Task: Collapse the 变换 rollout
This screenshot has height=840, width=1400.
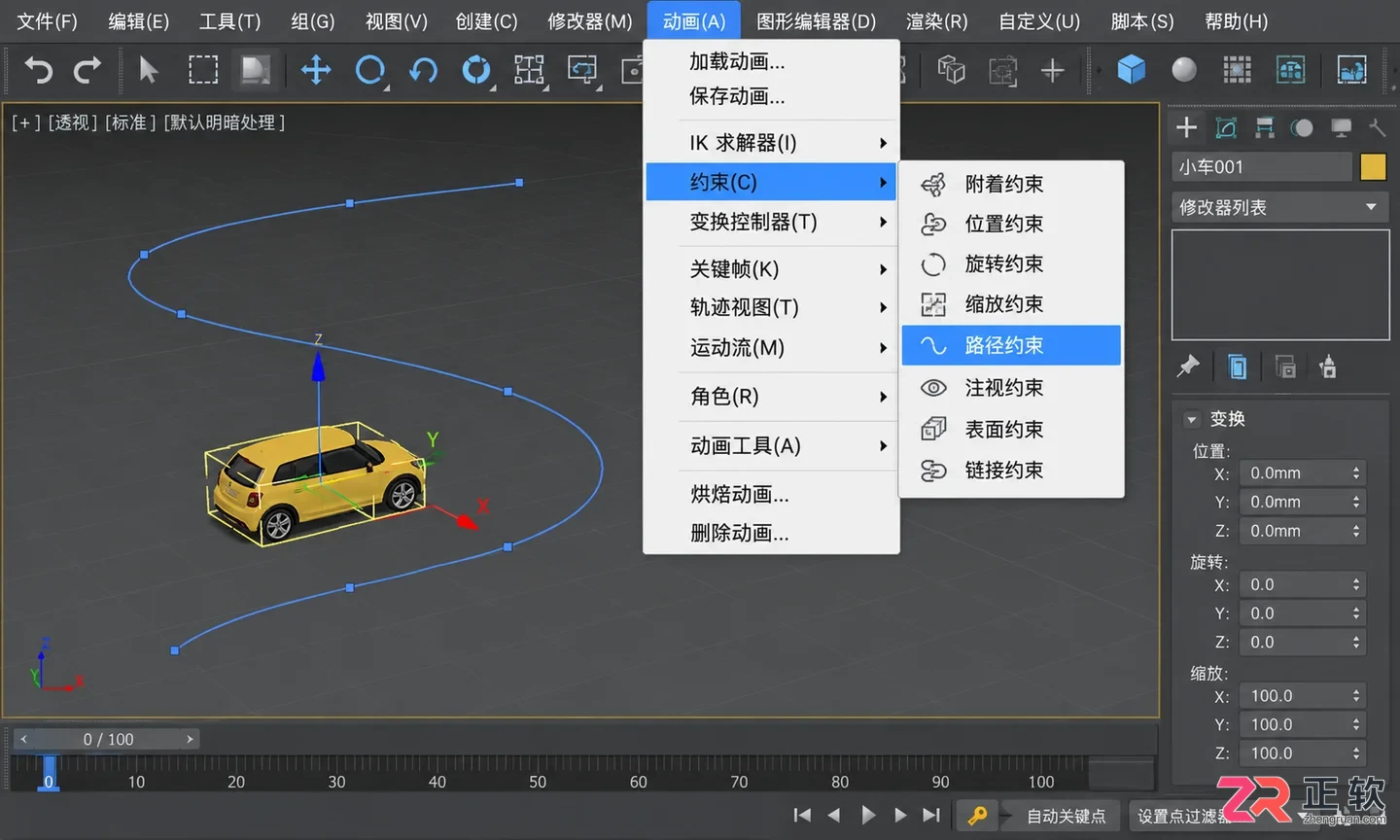Action: point(1191,420)
